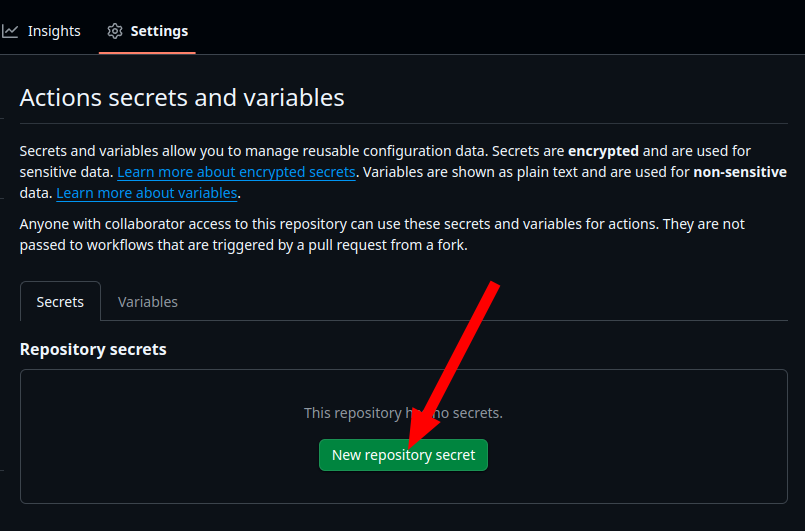
Task: Switch to the Variables tab
Action: [x=148, y=301]
